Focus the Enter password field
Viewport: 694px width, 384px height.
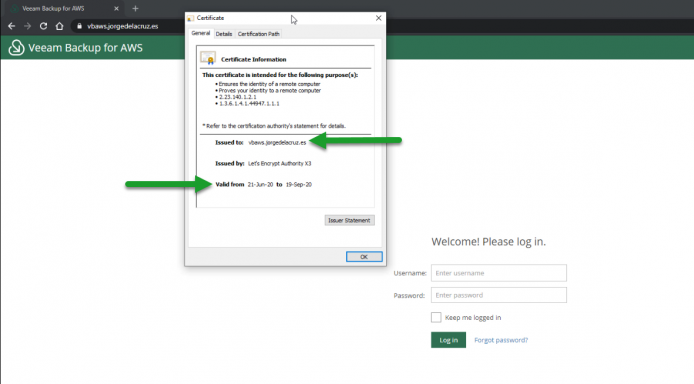click(x=499, y=295)
